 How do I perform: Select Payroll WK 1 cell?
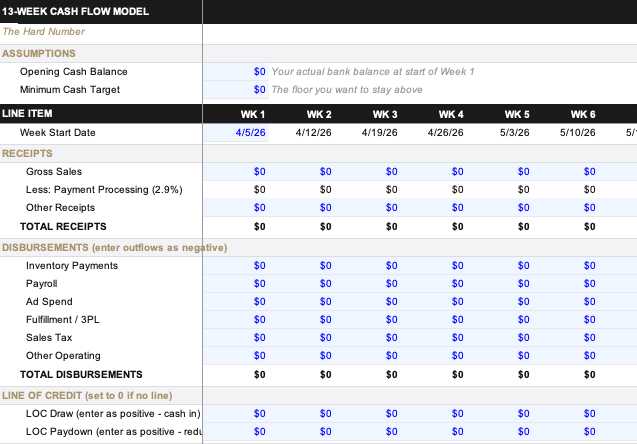click(236, 284)
